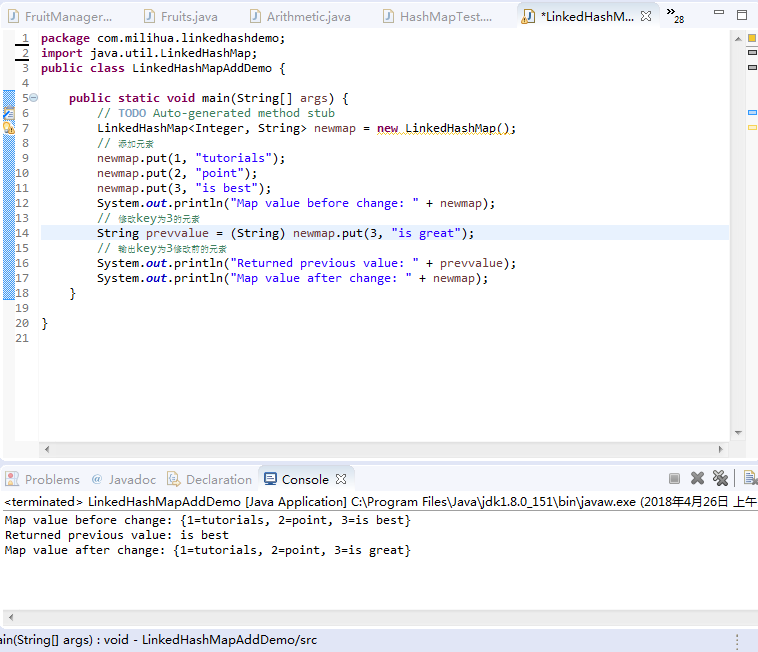Image resolution: width=758 pixels, height=652 pixels.
Task: Click console output ending '3=is great}'
Action: pos(208,550)
